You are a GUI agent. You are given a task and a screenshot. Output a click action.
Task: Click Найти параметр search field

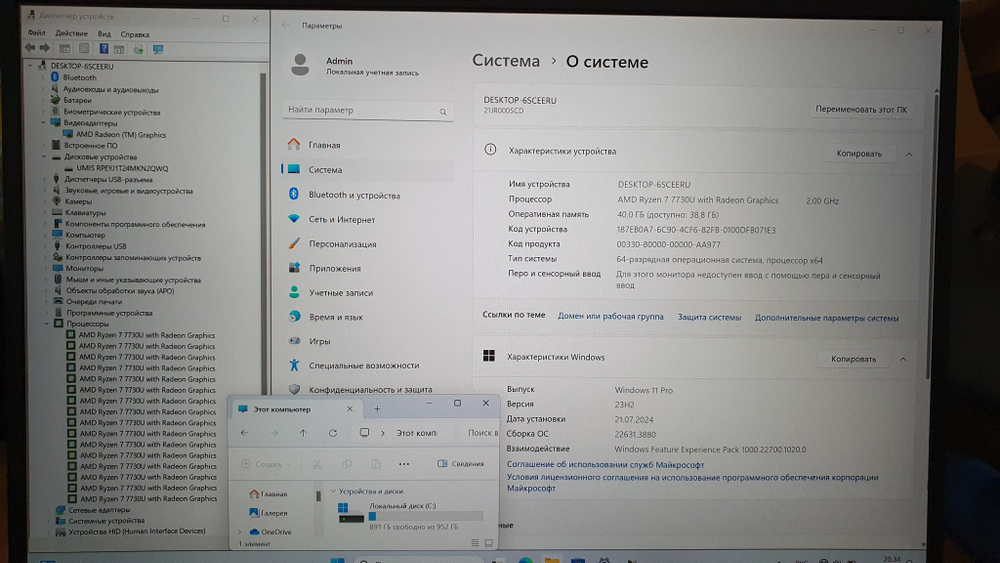coord(367,110)
